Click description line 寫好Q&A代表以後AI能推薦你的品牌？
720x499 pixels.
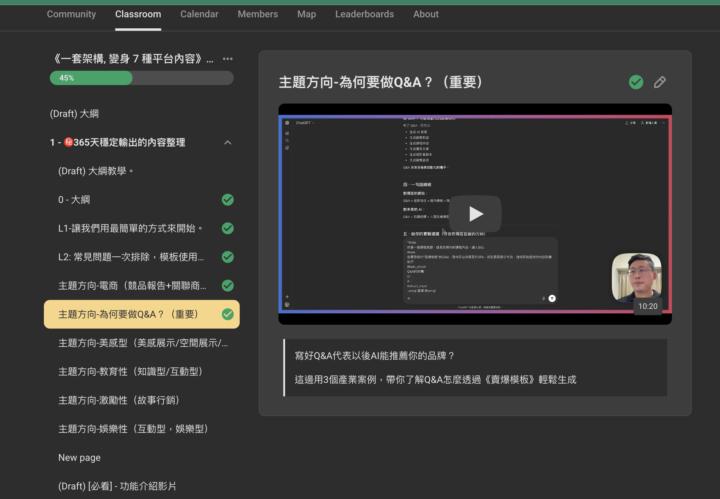(375, 356)
